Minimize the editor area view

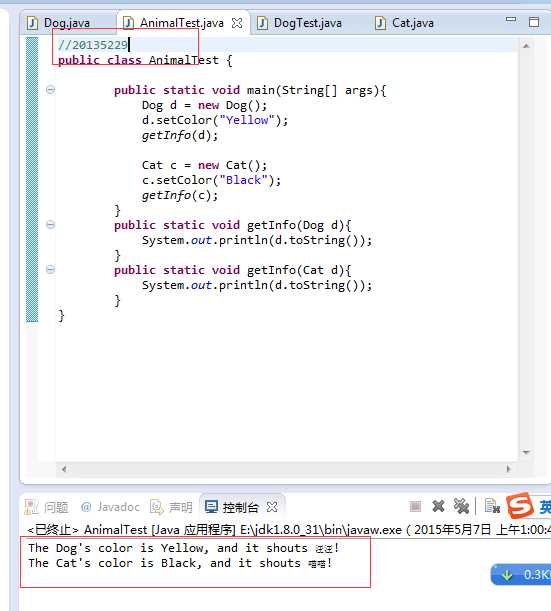[x=510, y=19]
